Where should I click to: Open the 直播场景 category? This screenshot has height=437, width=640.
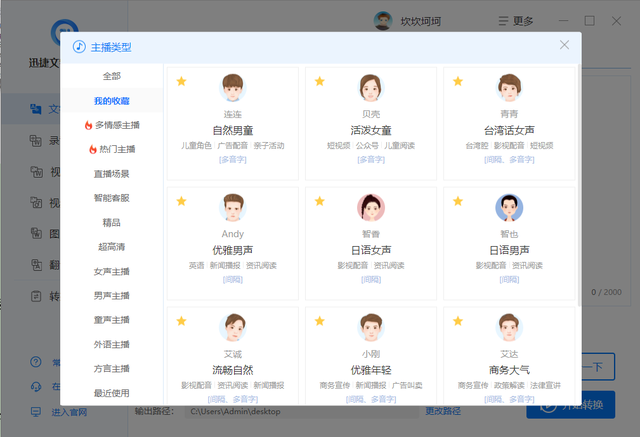111,174
